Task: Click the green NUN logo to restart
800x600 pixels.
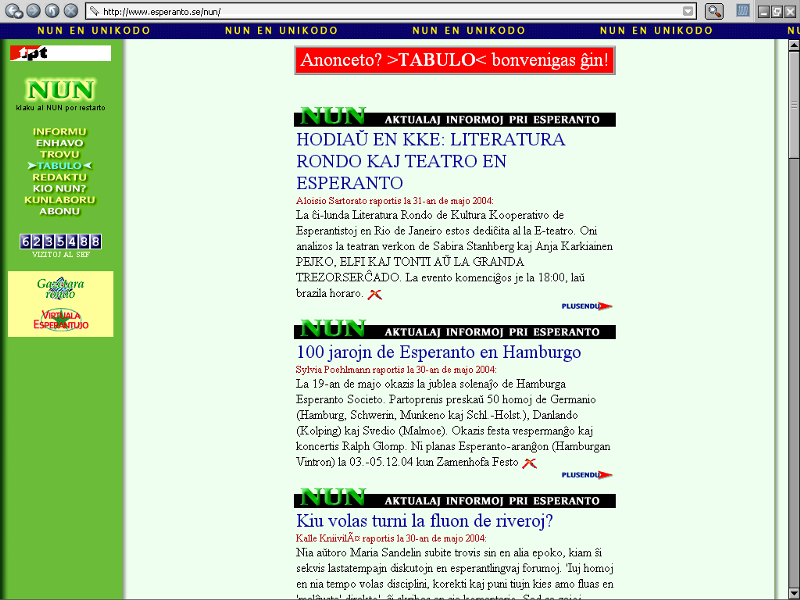Action: (60, 90)
